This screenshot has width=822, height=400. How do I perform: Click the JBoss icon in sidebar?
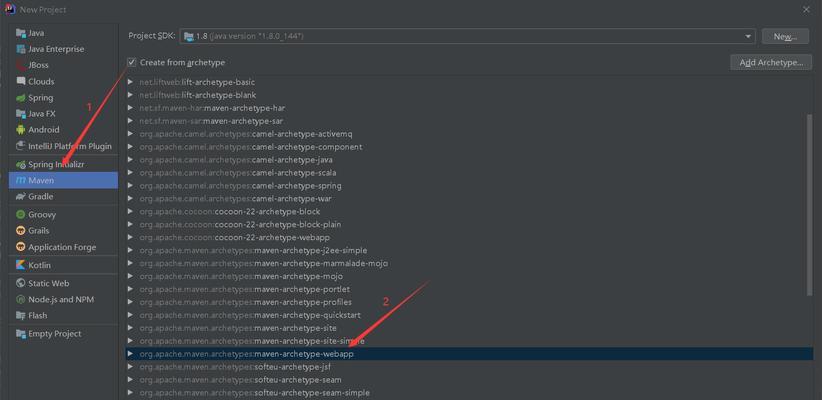(x=21, y=65)
